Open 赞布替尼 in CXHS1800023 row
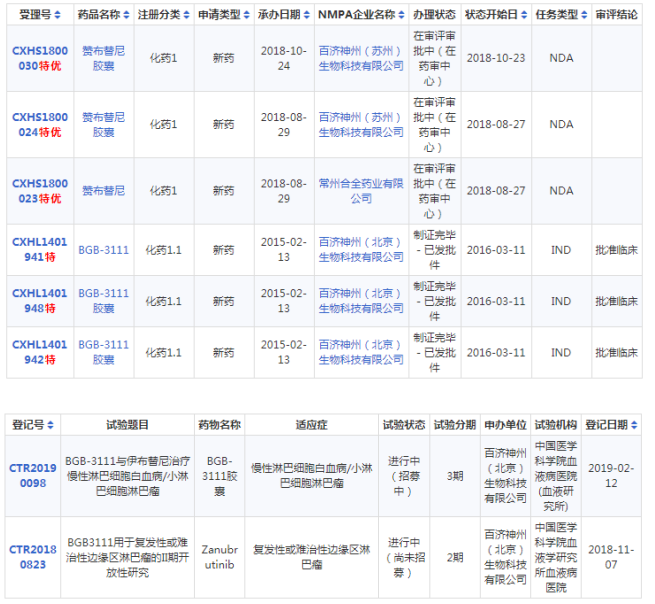The image size is (655, 604). (x=104, y=191)
